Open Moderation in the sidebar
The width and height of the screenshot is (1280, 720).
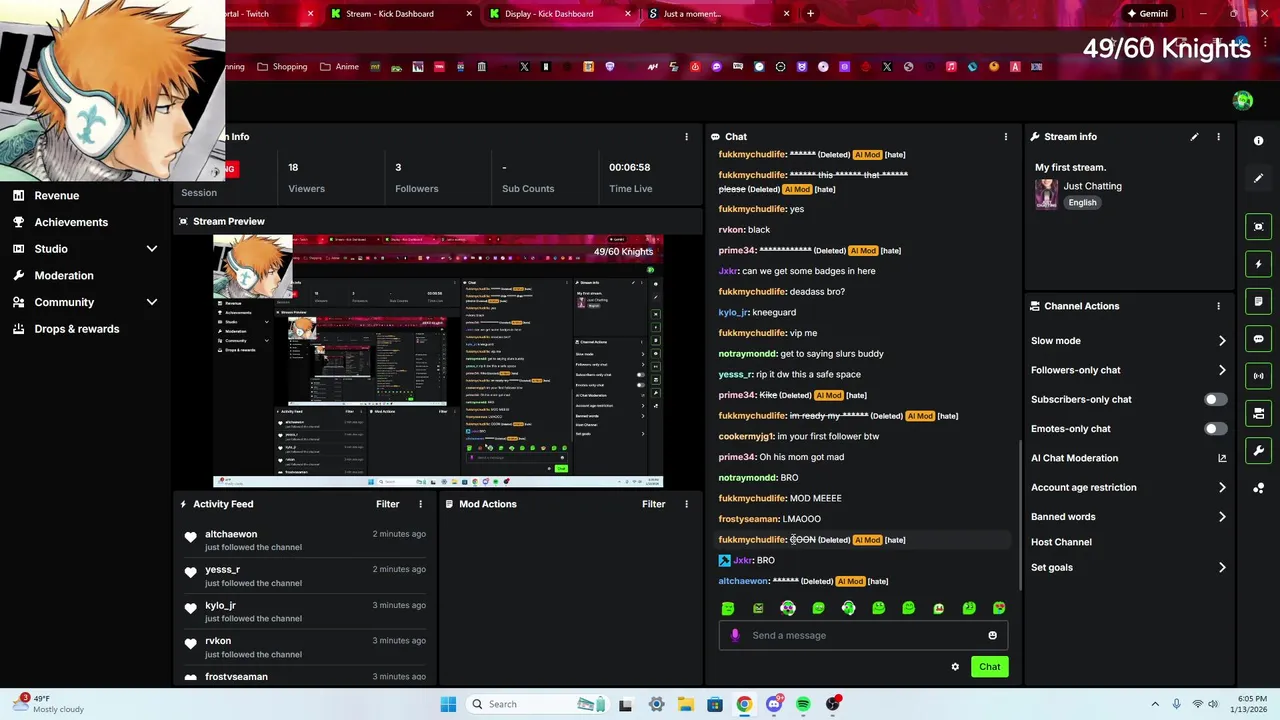(63, 276)
